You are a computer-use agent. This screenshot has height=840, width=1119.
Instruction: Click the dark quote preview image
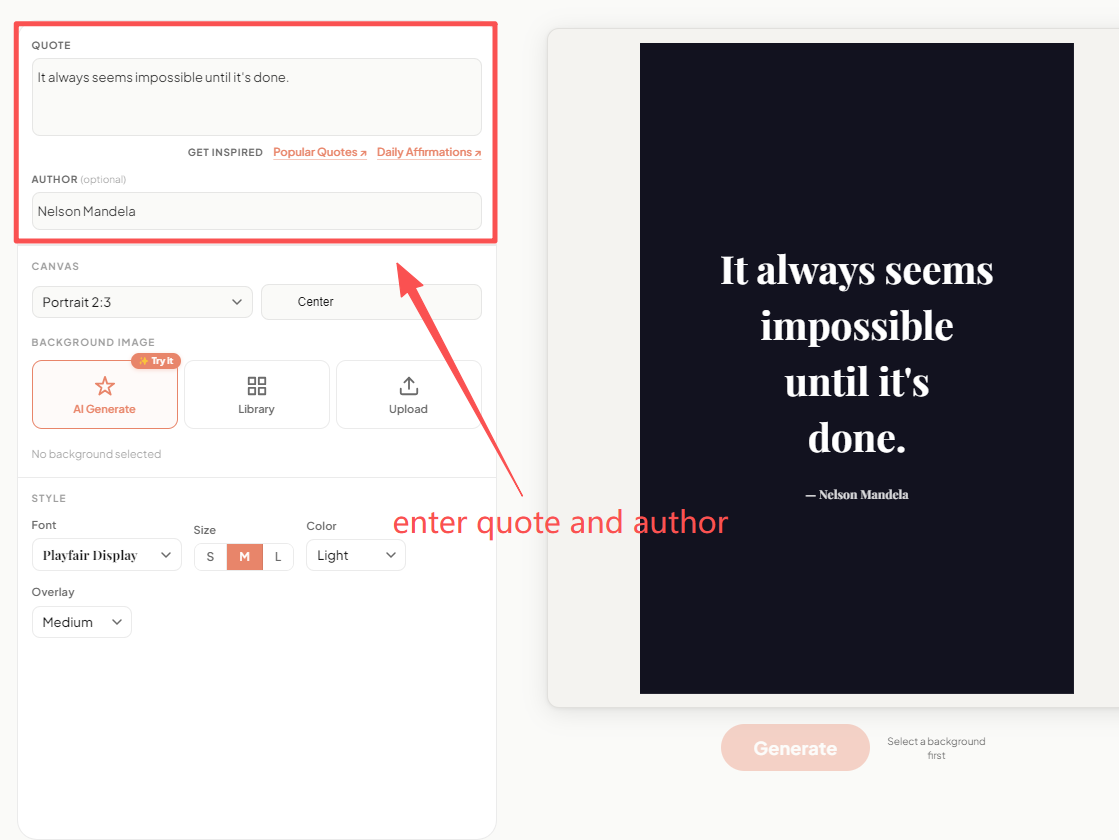[856, 368]
